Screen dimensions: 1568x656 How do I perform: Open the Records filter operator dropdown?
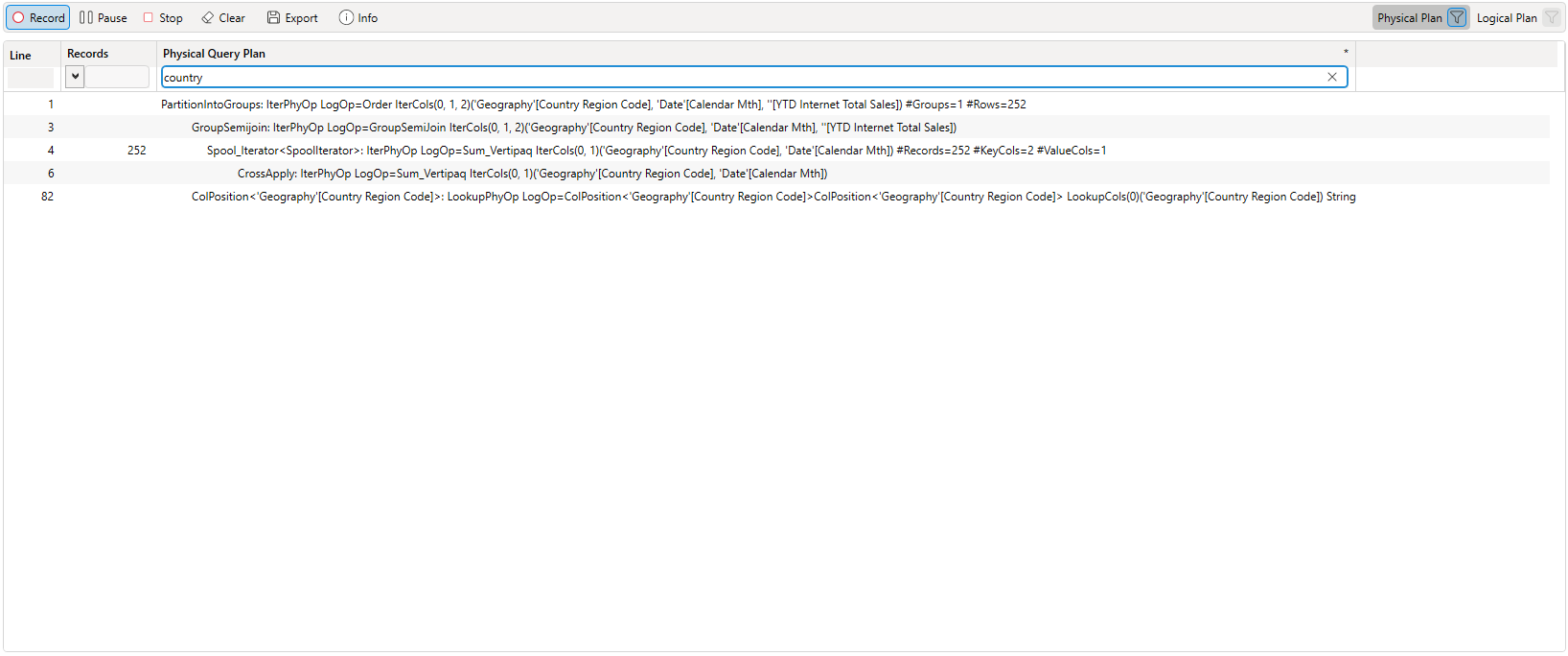[75, 78]
